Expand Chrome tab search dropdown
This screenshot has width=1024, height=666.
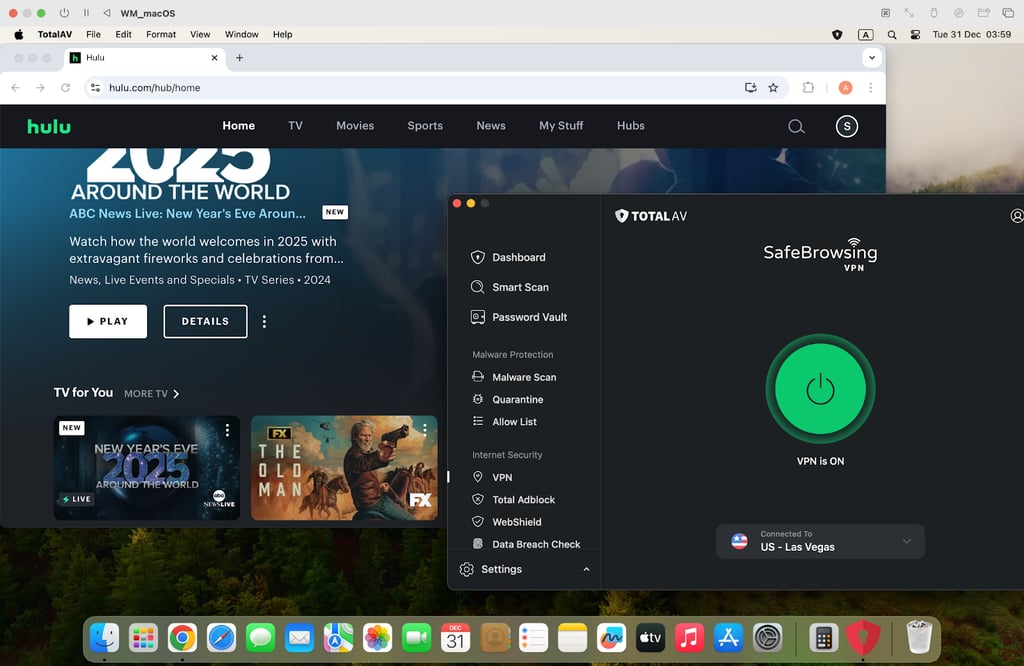tap(872, 57)
